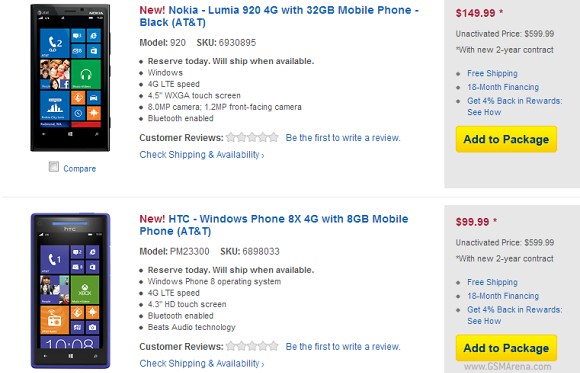Screen dimensions: 580x373
Task: Write the first review for HTC 8X
Action: click(x=343, y=346)
